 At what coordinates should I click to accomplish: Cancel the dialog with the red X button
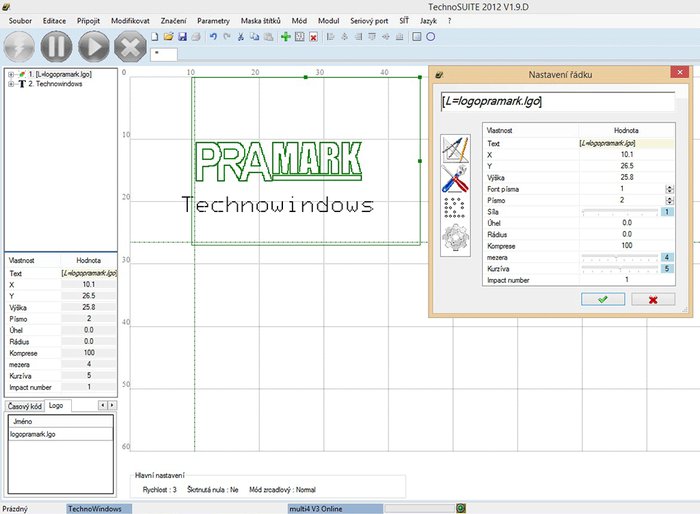(653, 299)
